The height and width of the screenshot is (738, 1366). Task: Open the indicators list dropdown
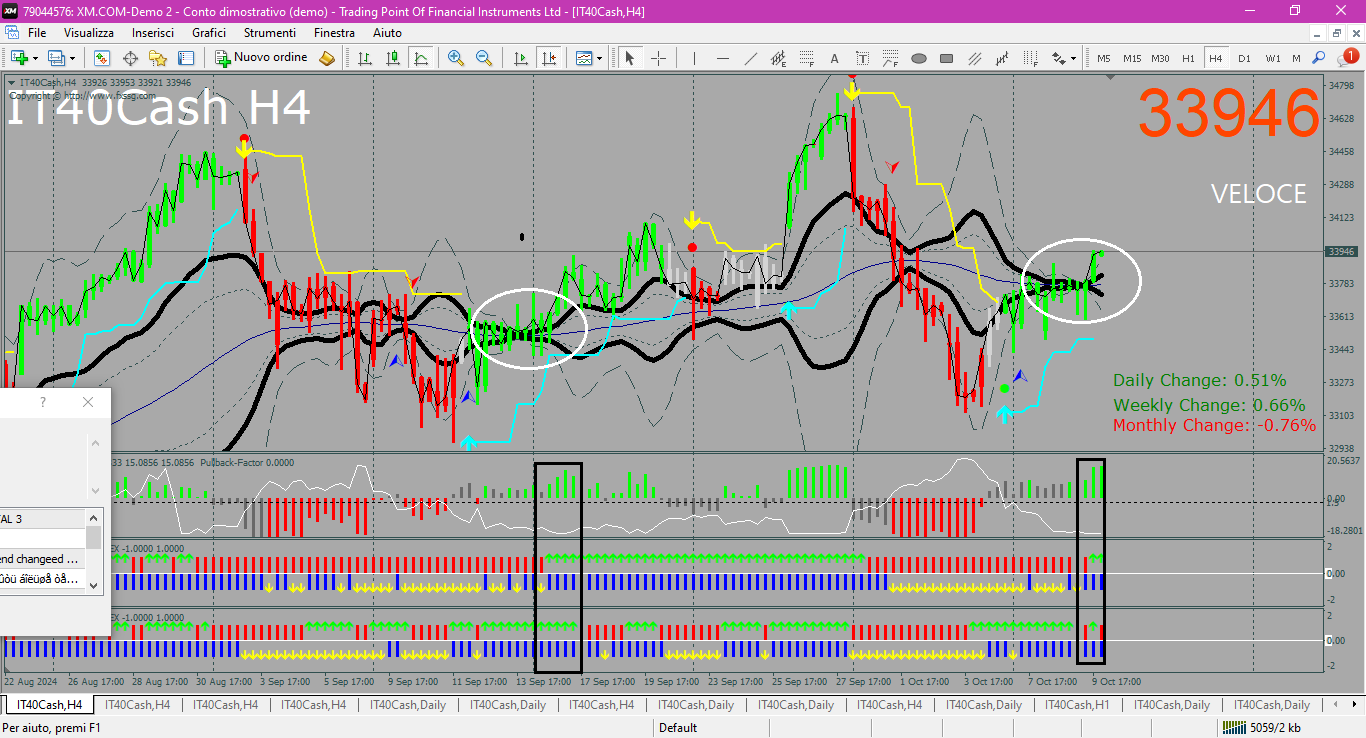pos(589,58)
